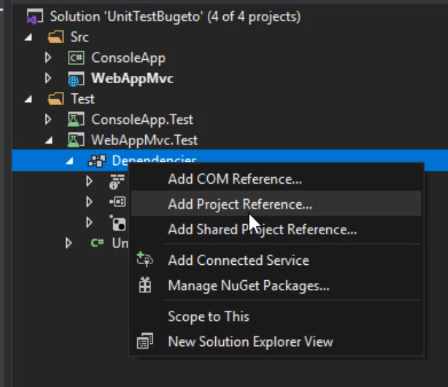Screen dimensions: 448x387
Task: Select the ConsoleApp.Test project label
Action: click(x=142, y=120)
